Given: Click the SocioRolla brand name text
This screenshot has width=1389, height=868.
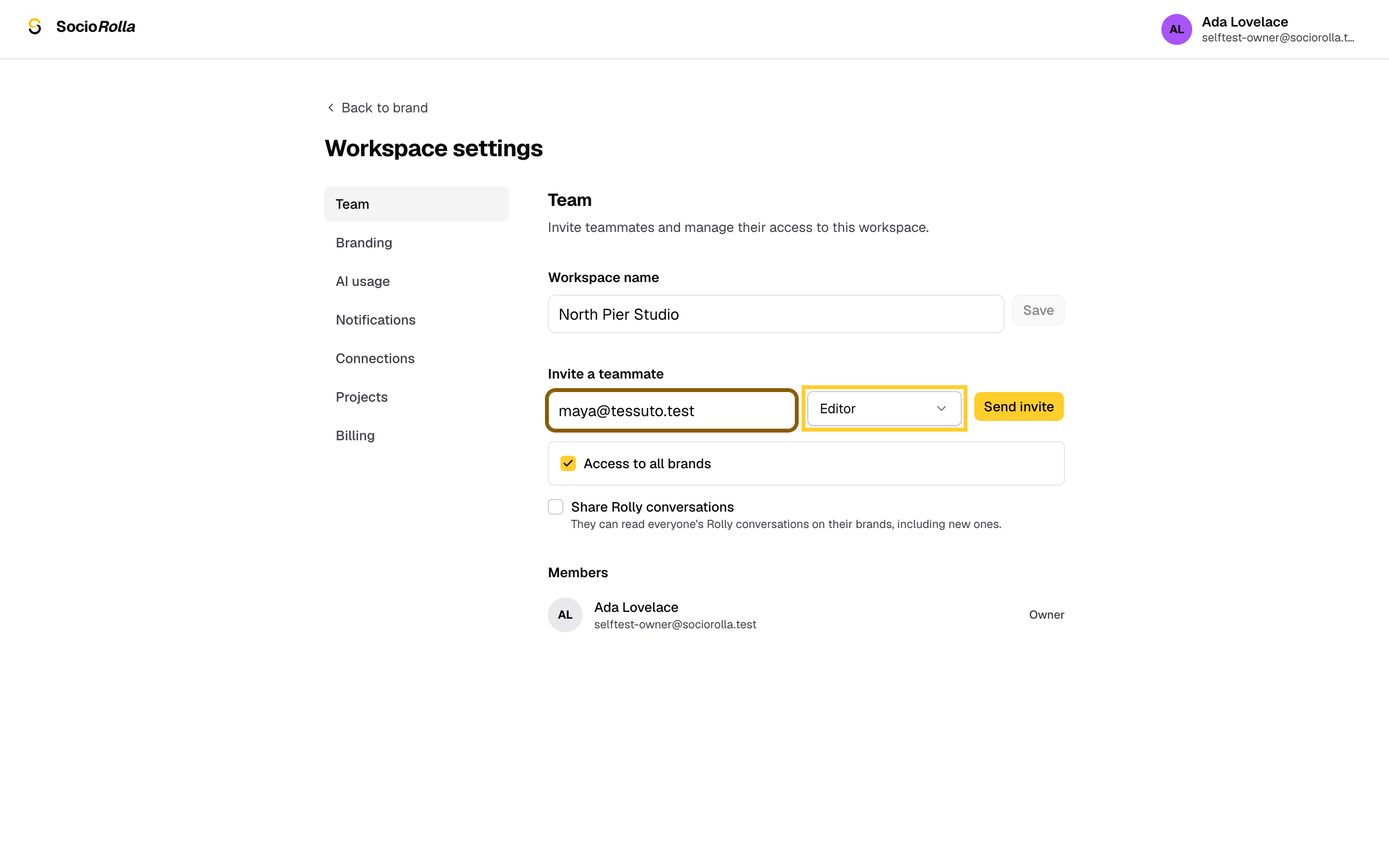Looking at the screenshot, I should pos(95,27).
